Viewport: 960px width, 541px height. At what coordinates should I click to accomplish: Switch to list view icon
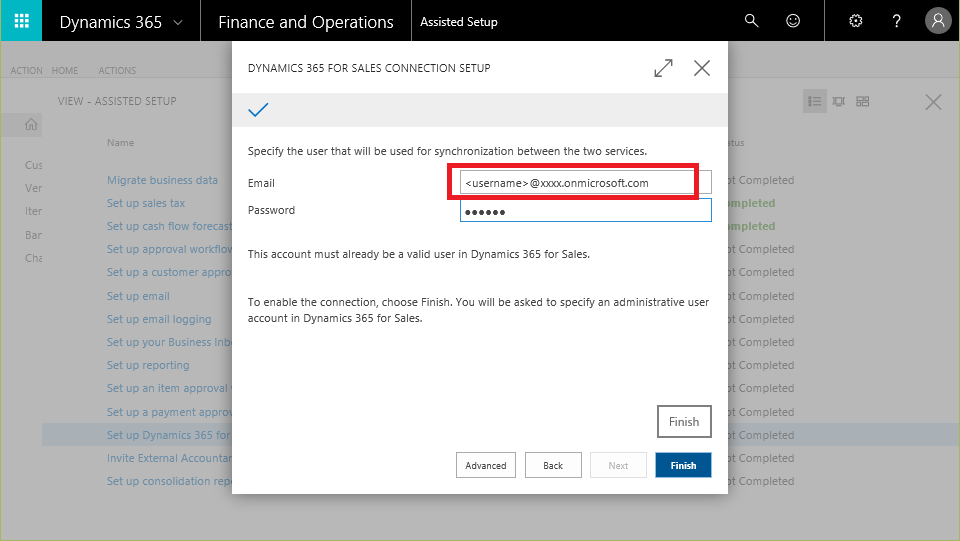click(x=814, y=101)
